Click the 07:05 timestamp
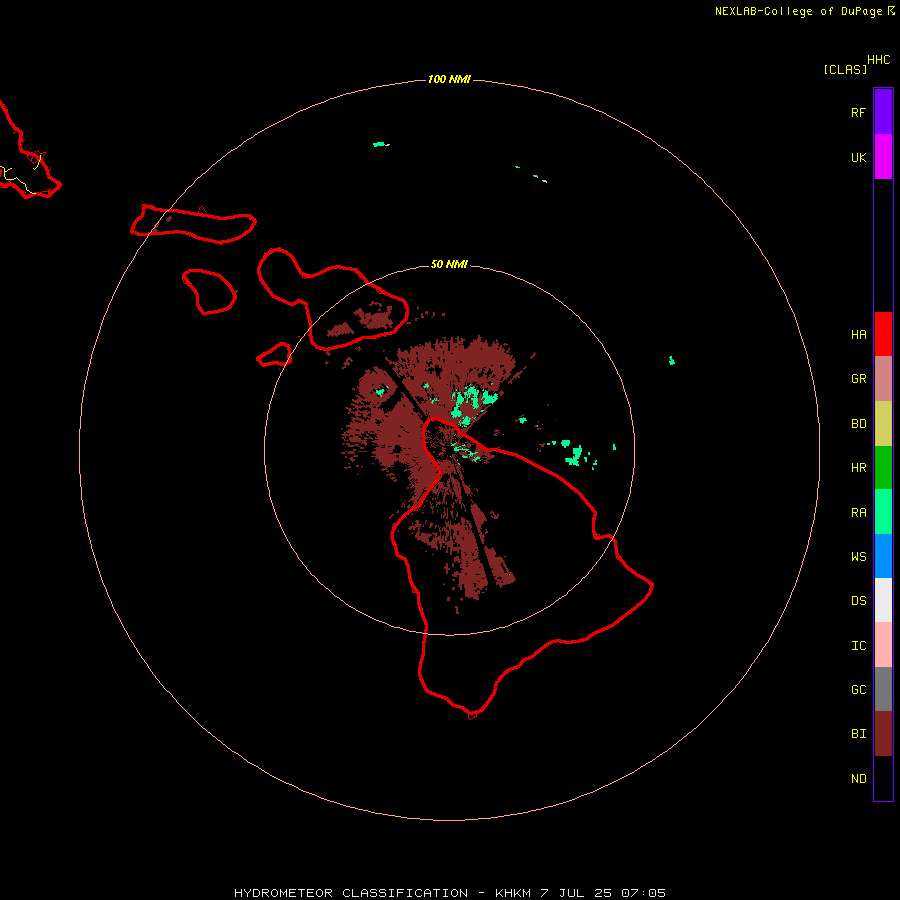 (643, 893)
